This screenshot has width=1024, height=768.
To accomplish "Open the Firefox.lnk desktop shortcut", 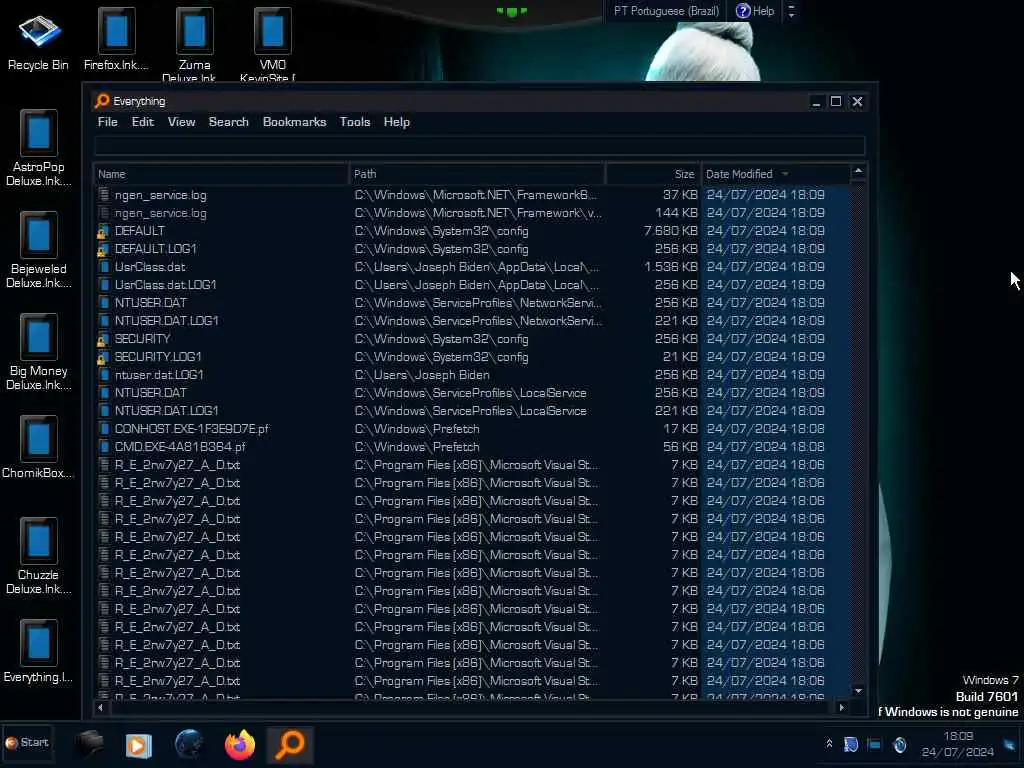I will (x=116, y=39).
